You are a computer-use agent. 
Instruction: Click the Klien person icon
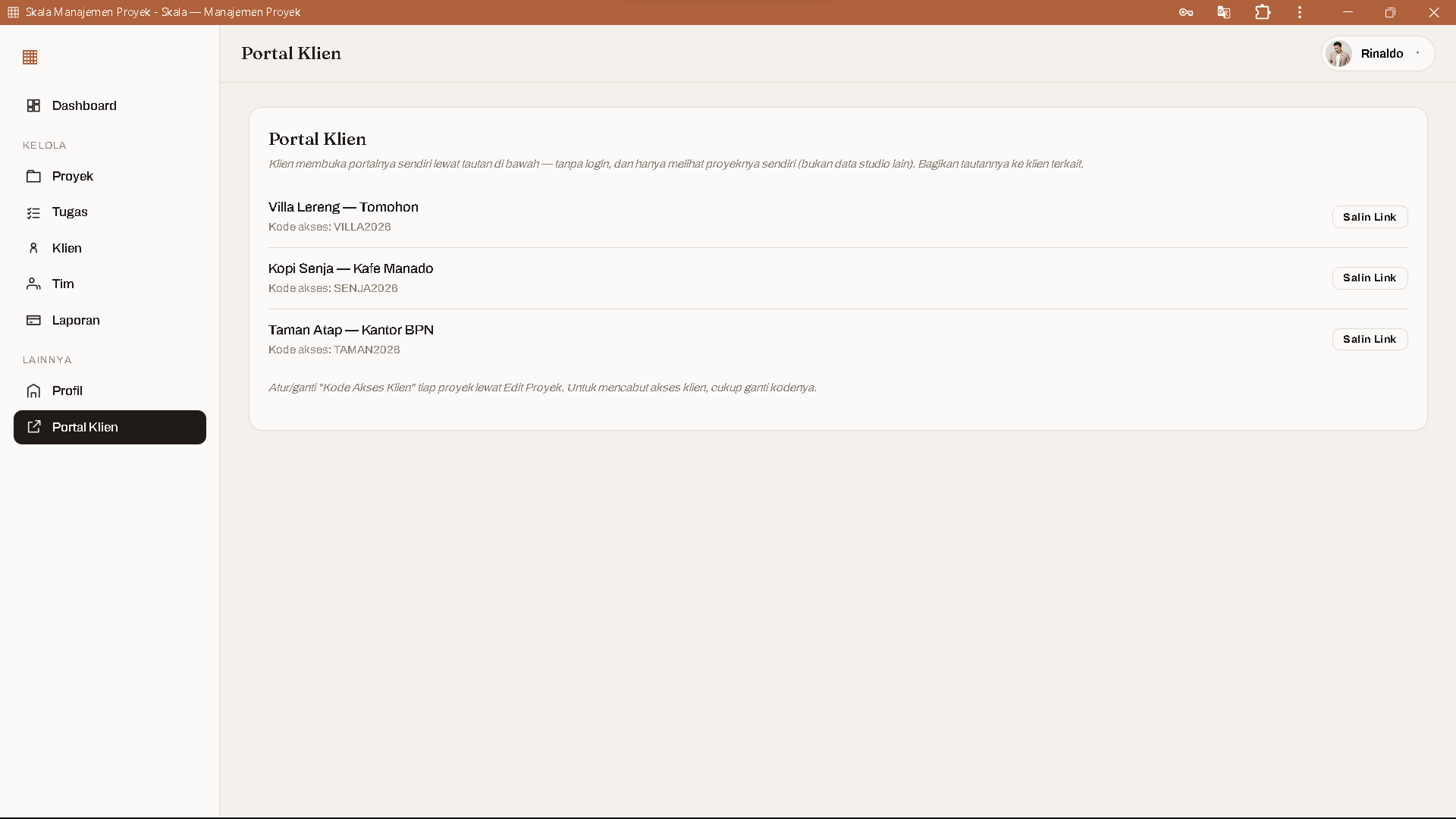(x=33, y=248)
